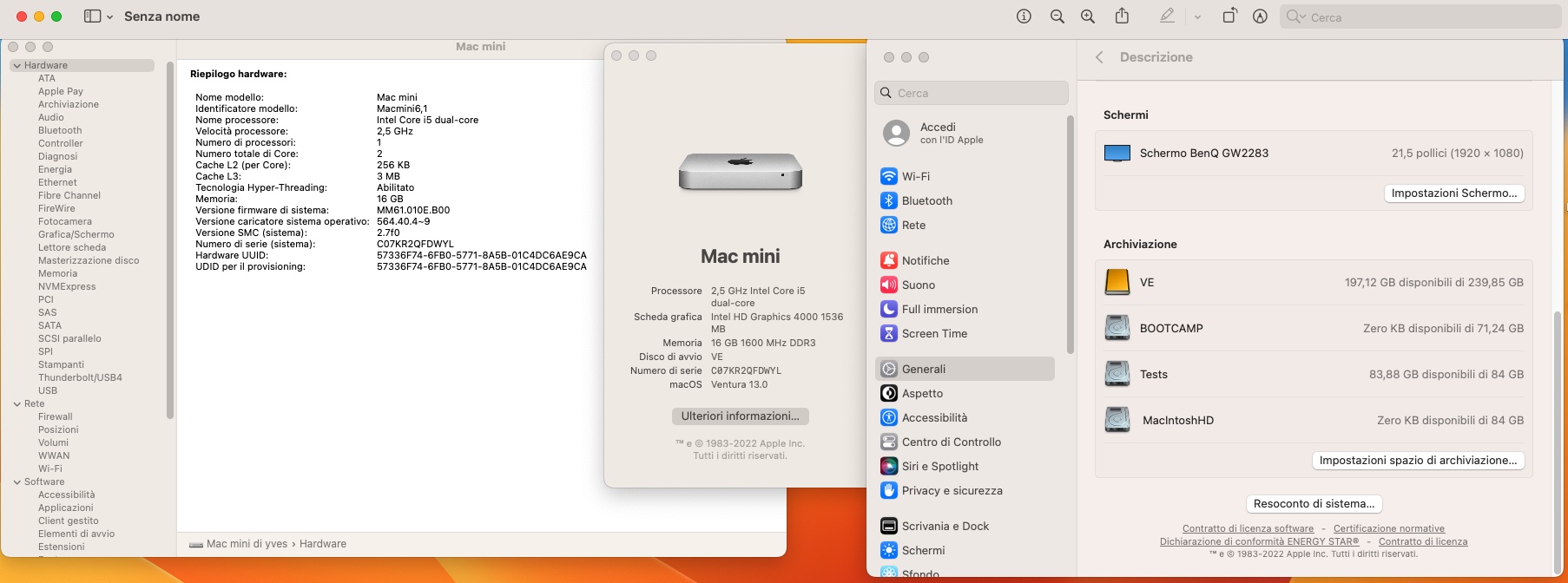
Task: Open Full immersion settings icon
Action: [889, 309]
